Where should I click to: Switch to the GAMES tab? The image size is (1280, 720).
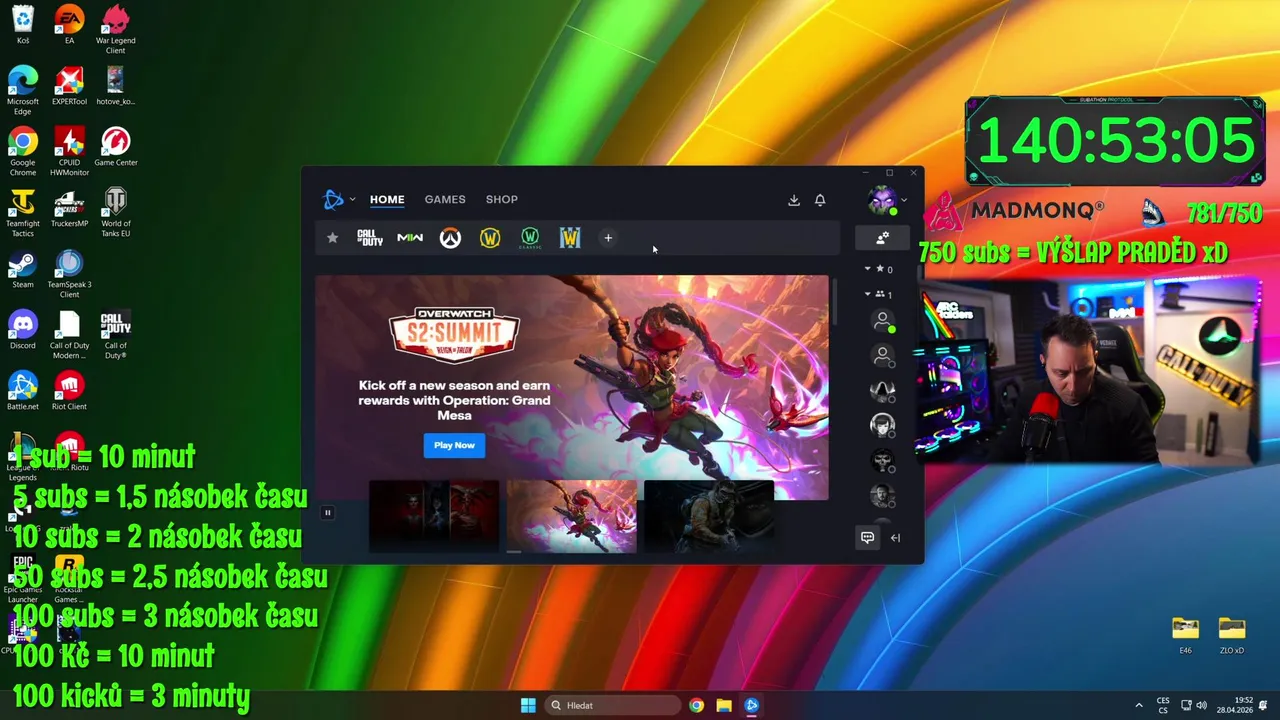(x=445, y=199)
